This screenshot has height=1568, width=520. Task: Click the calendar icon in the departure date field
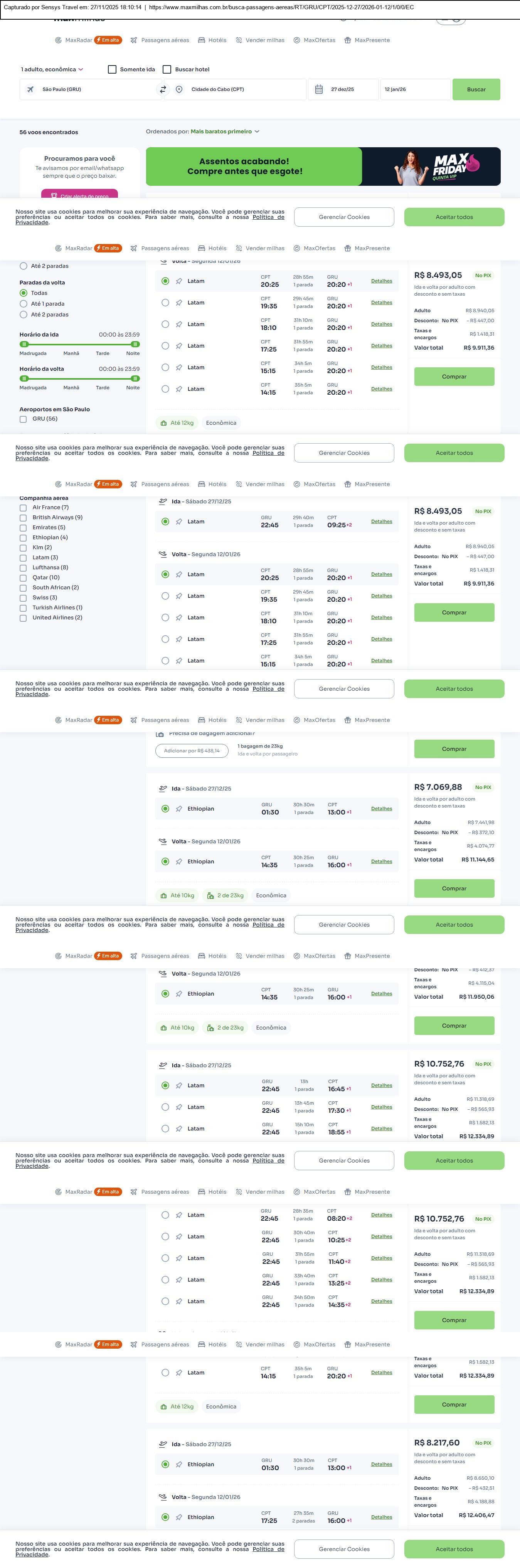click(x=318, y=89)
